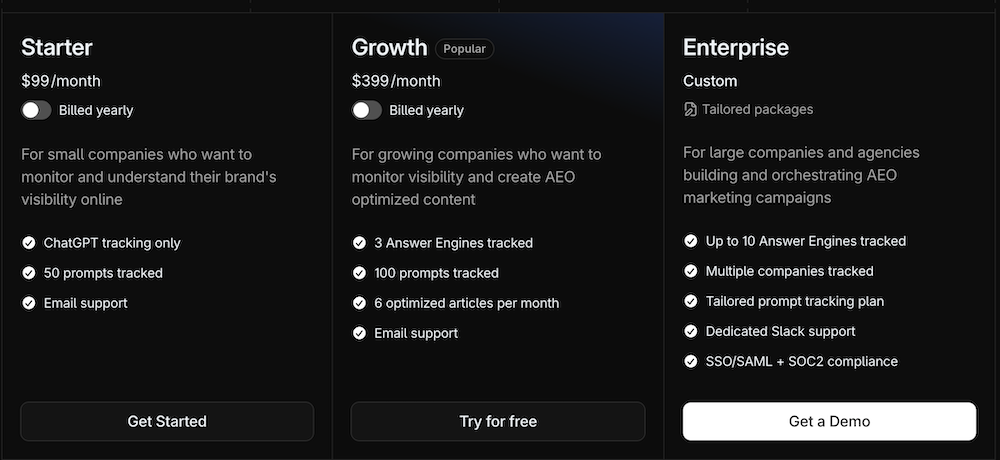This screenshot has height=460, width=1000.
Task: Click checkmark next to Dedicated Slack support
Action: [x=691, y=331]
